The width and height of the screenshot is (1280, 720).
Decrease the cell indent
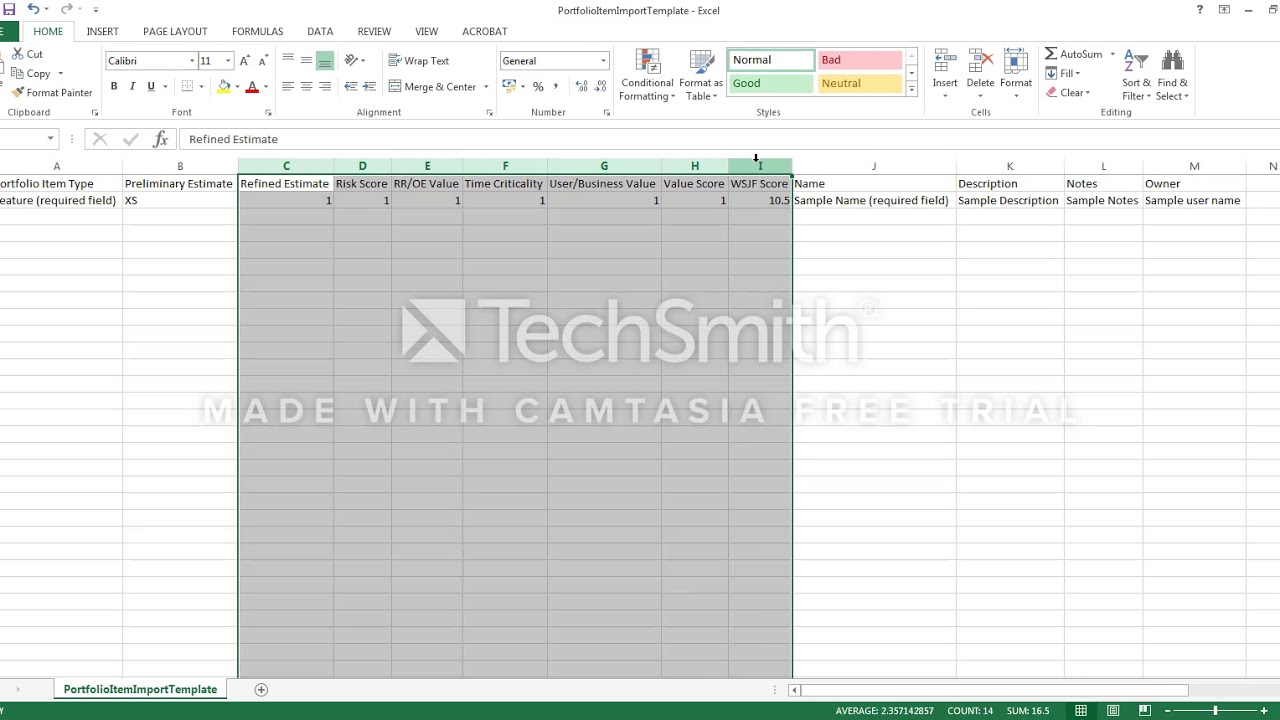point(351,87)
